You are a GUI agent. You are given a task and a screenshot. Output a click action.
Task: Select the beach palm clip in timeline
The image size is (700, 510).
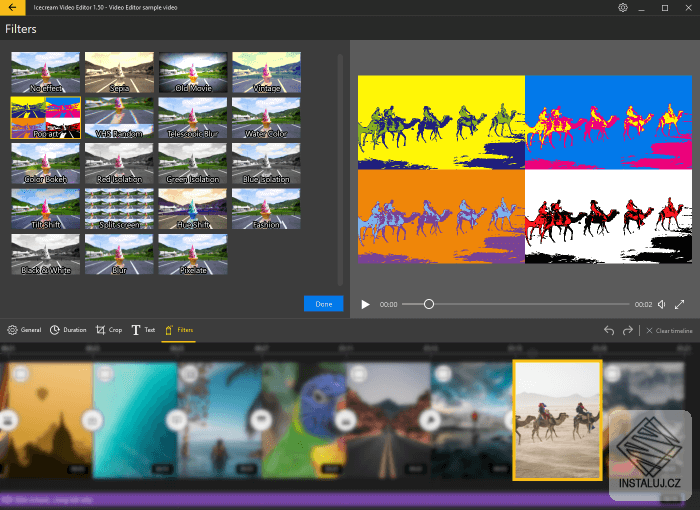click(220, 420)
